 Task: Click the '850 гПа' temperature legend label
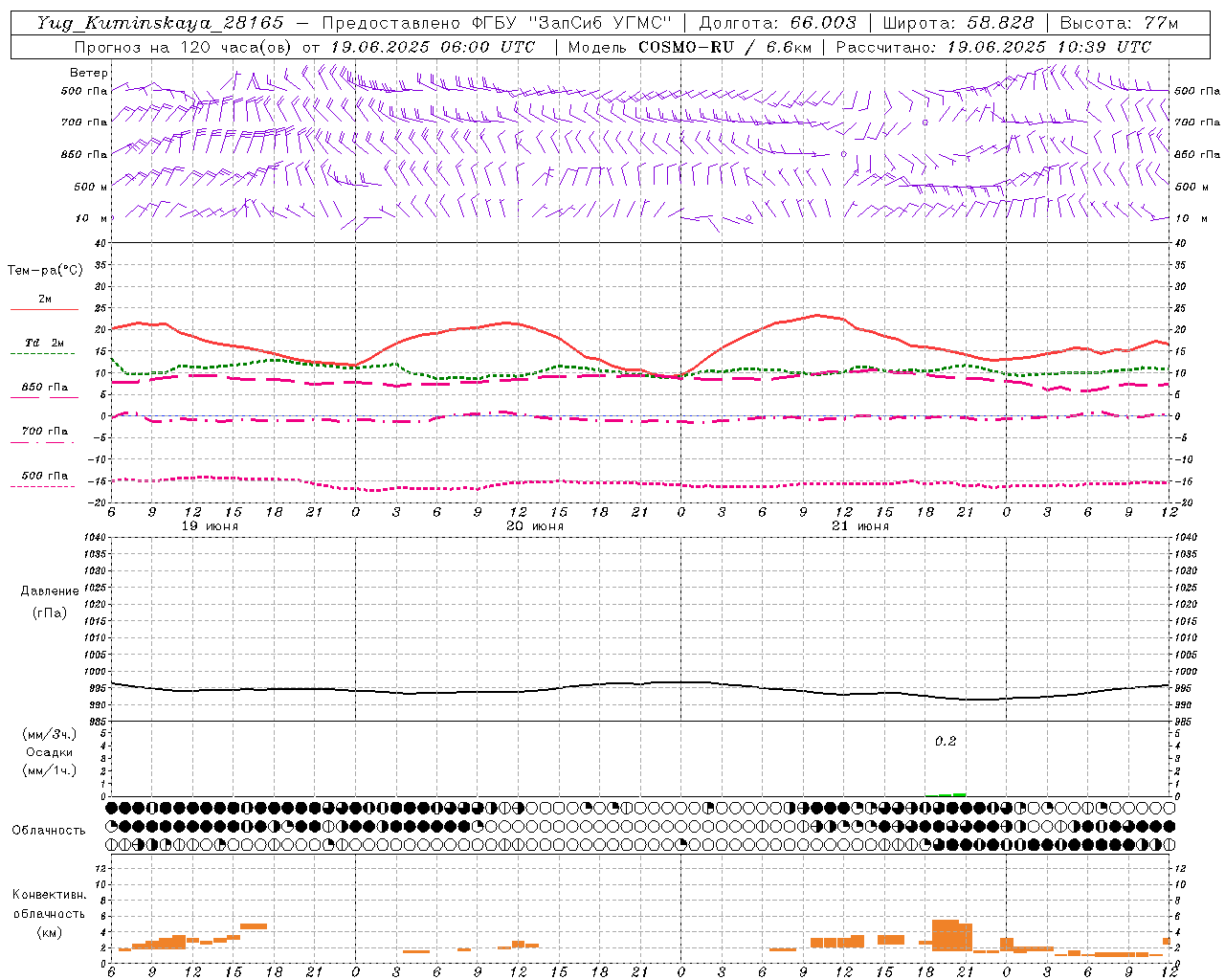(44, 387)
